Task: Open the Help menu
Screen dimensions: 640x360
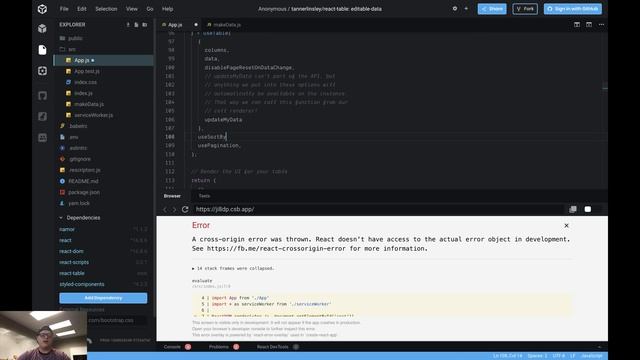Action: pyautogui.click(x=167, y=9)
